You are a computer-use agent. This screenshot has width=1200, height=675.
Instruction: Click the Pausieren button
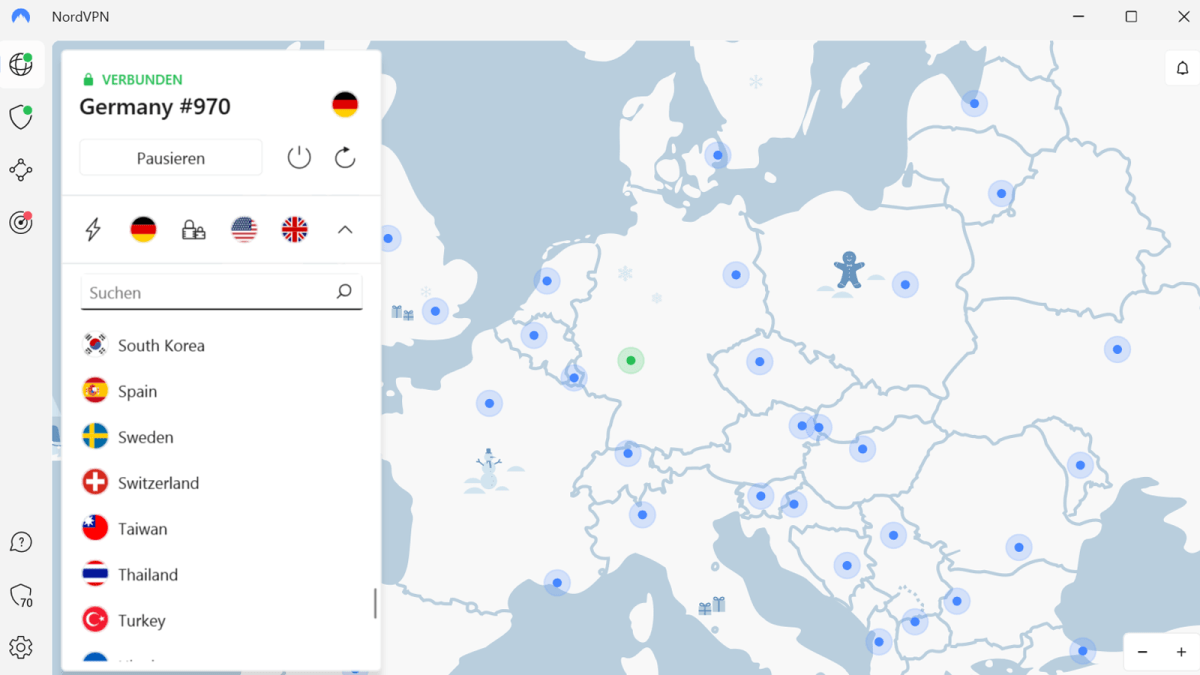pos(171,158)
